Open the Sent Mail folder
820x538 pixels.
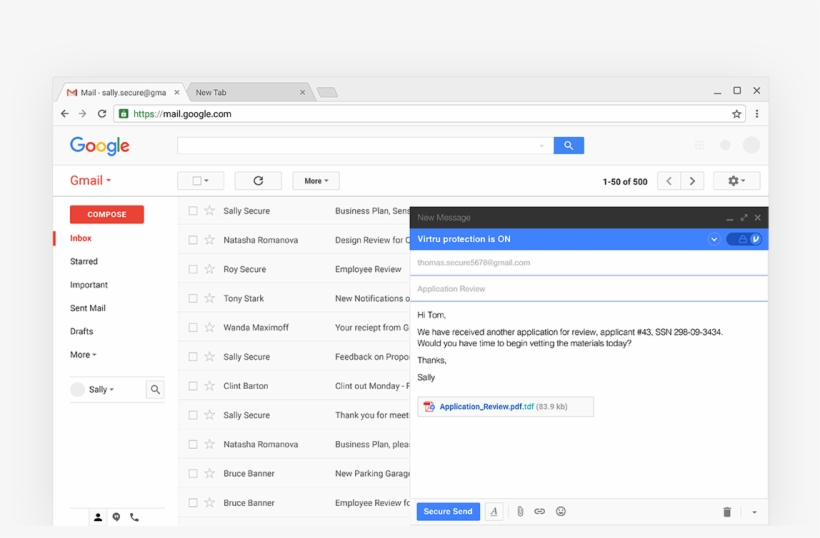(88, 308)
